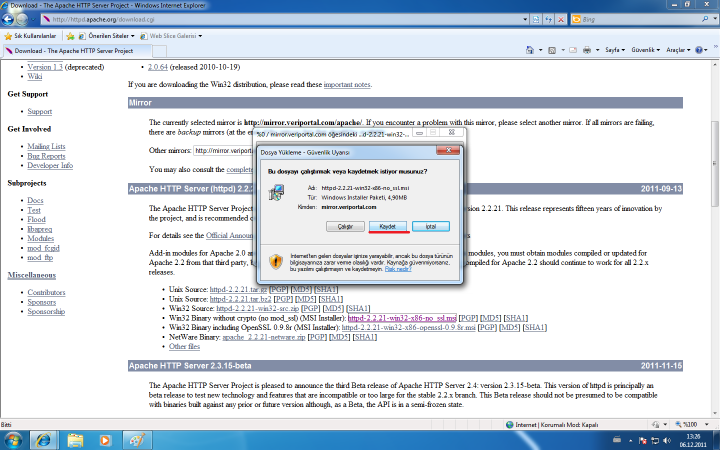The image size is (720, 450).
Task: Open the Sayfa menu
Action: click(615, 50)
